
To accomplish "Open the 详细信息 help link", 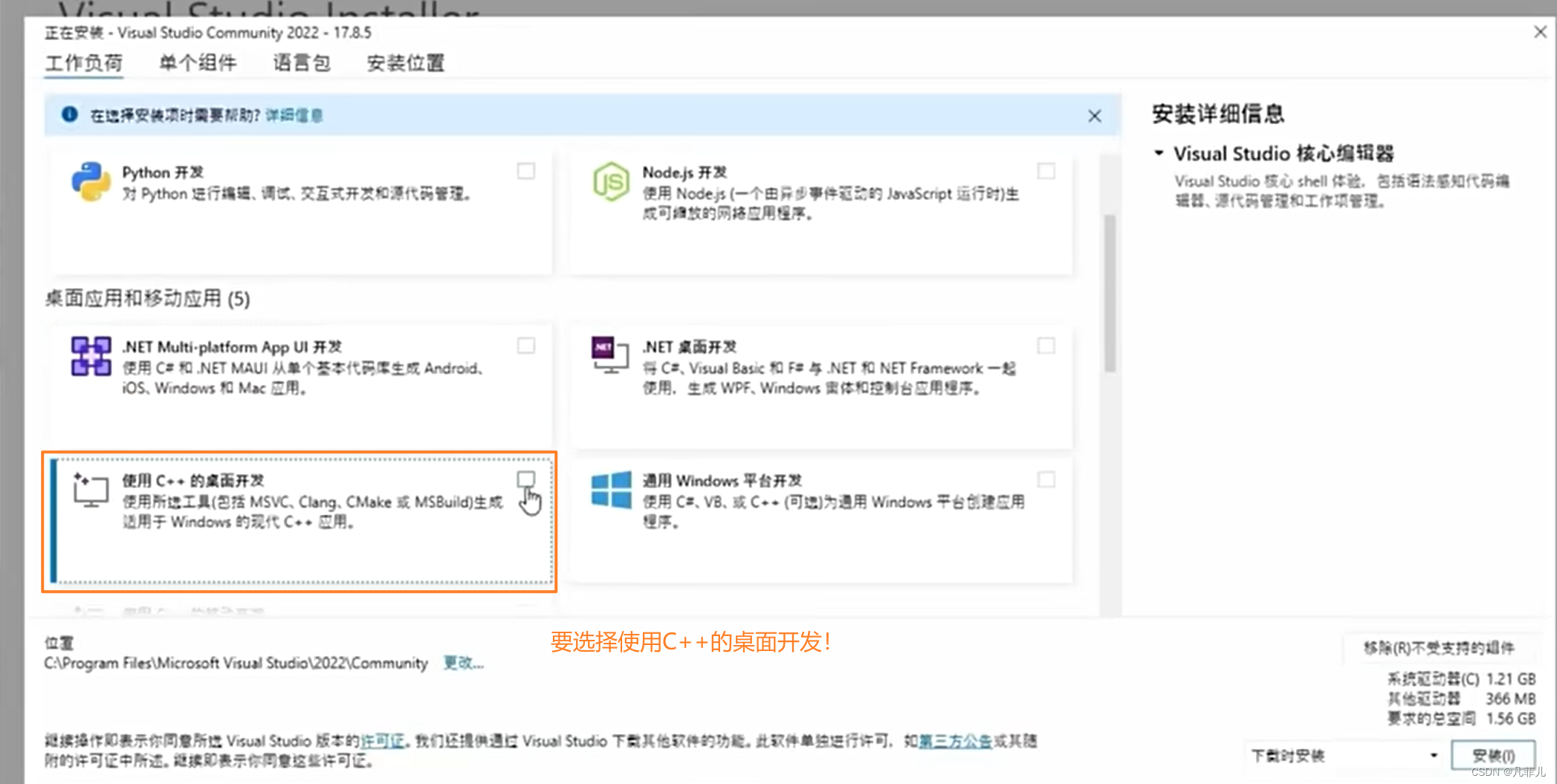I will 294,115.
